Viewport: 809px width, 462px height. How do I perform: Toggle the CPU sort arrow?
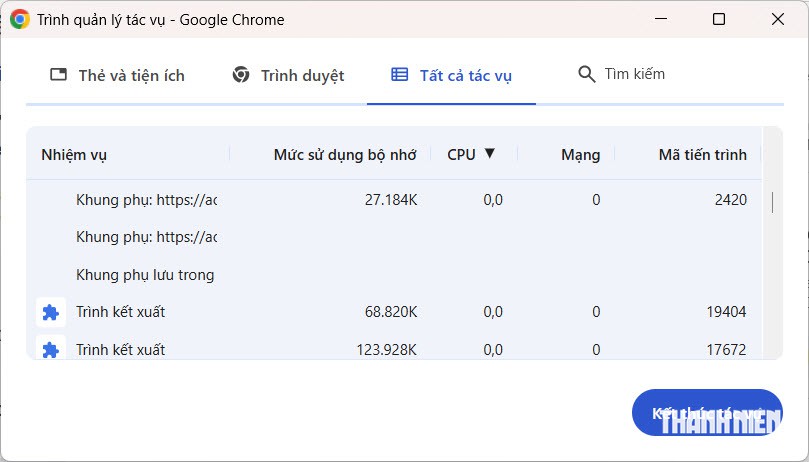[x=490, y=153]
